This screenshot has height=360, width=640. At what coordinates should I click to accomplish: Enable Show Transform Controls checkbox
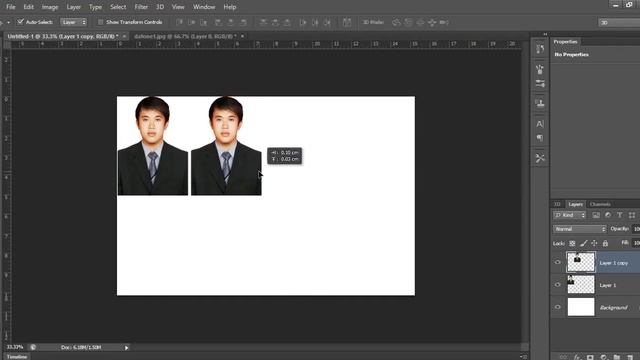point(100,22)
